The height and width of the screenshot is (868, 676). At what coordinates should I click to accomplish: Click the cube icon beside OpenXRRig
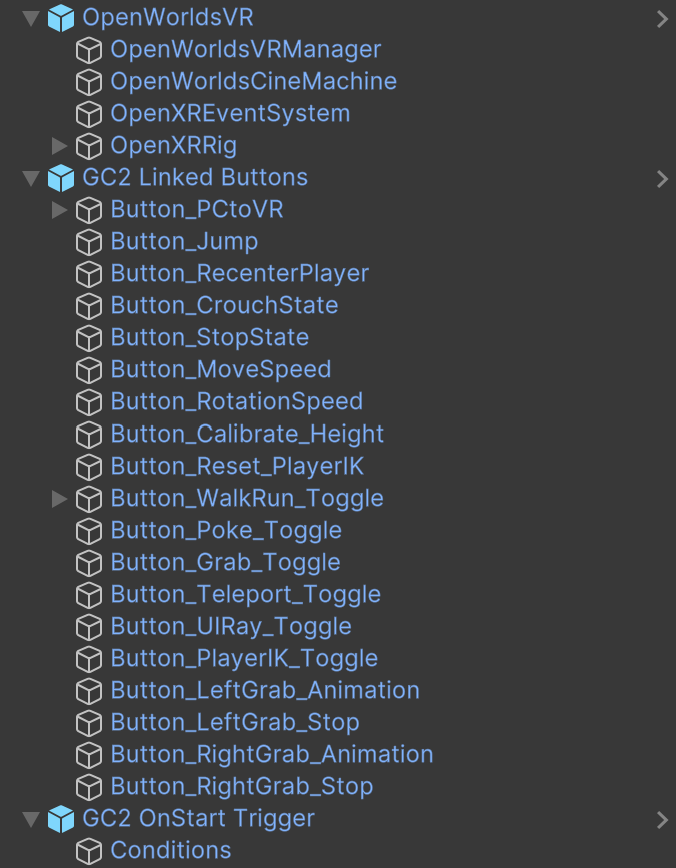(89, 146)
